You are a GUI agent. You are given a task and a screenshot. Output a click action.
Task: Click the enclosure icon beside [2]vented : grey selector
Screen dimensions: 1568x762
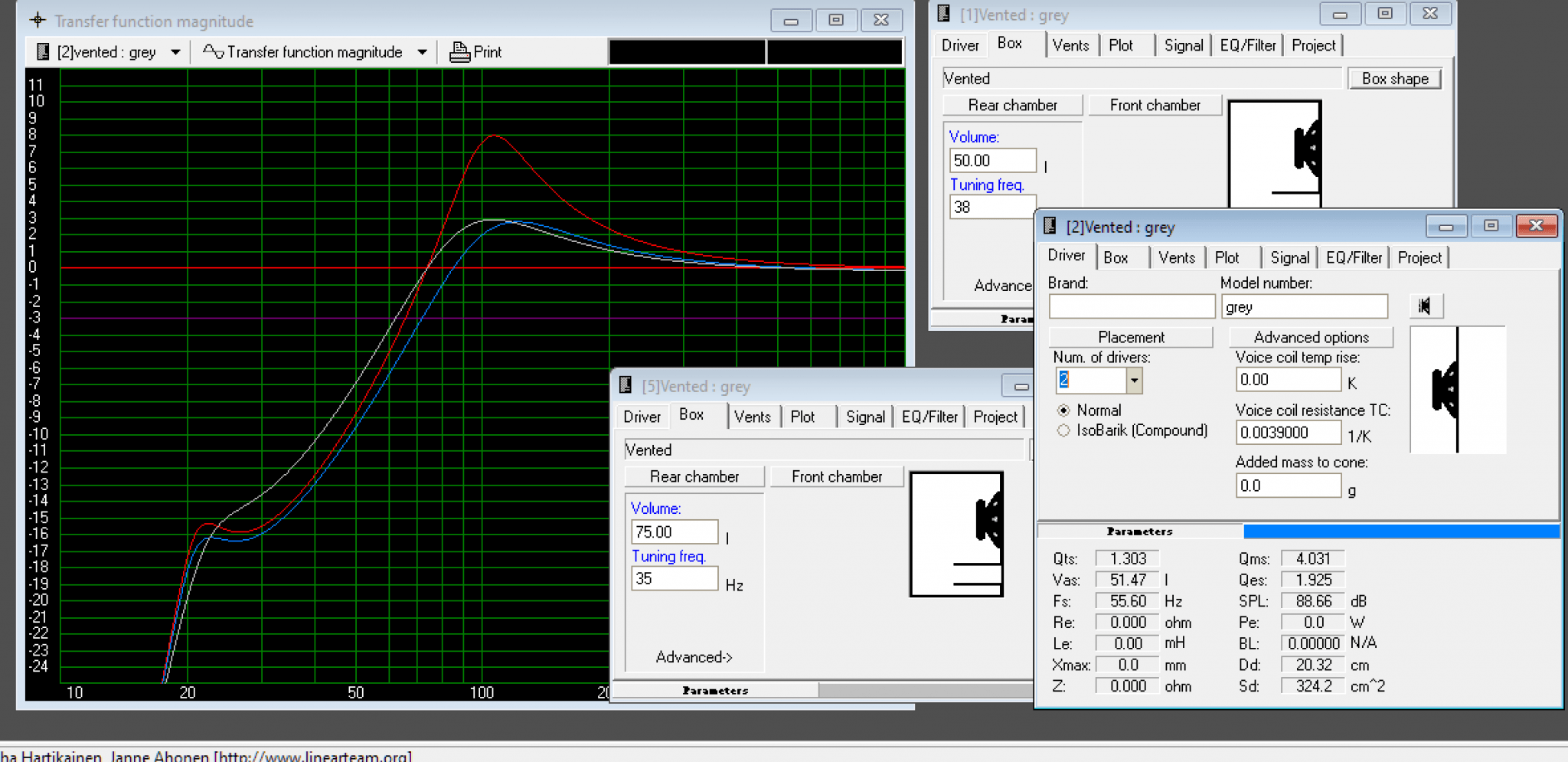coord(44,52)
